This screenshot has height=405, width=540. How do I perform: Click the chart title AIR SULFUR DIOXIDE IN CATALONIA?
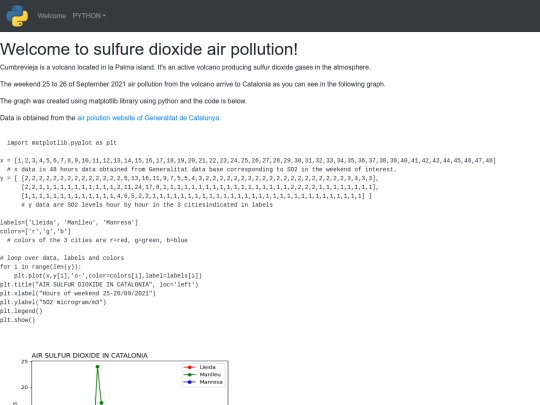[90, 355]
